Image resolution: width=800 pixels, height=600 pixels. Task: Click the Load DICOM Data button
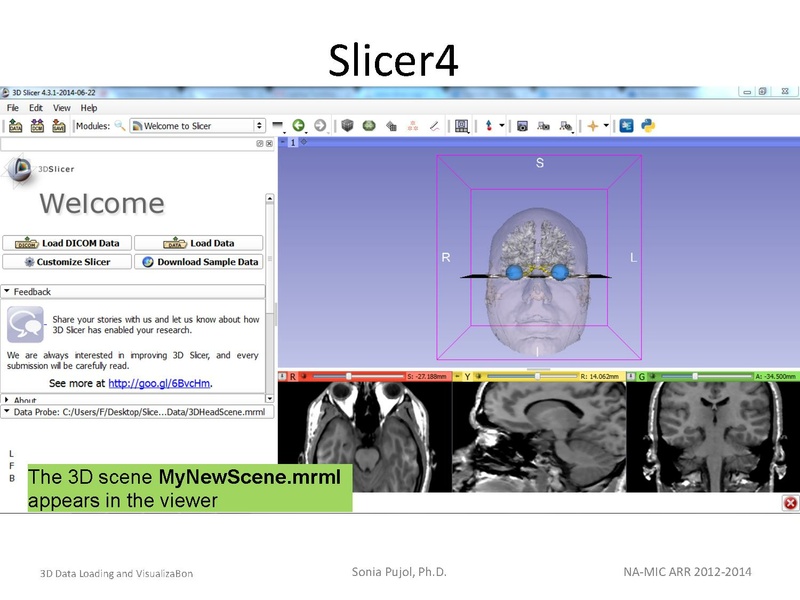67,243
